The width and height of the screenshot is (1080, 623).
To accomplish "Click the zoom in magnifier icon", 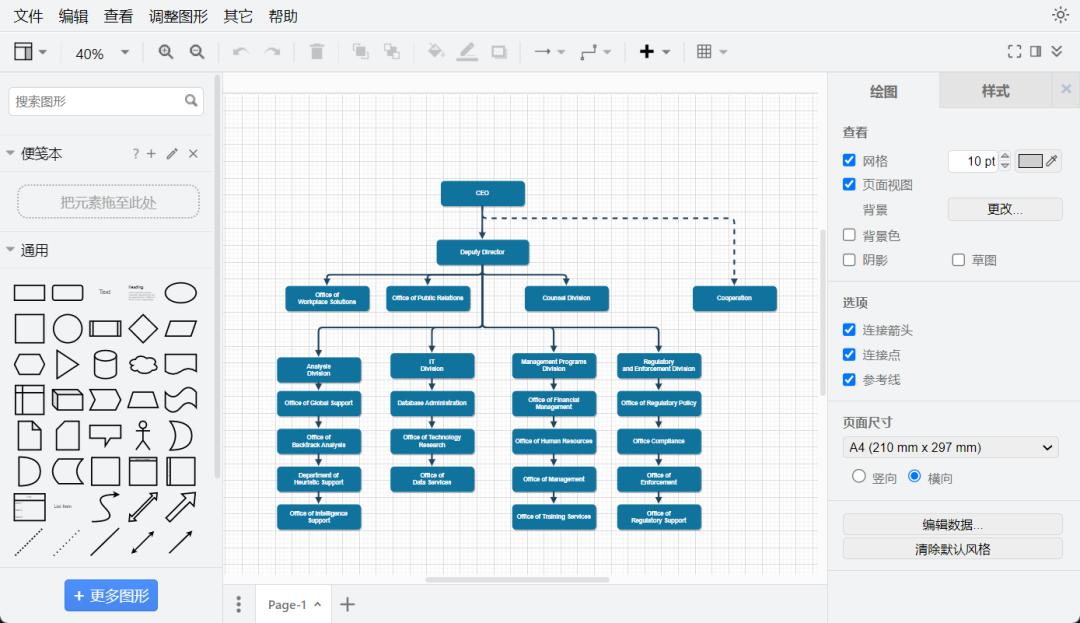I will 166,52.
